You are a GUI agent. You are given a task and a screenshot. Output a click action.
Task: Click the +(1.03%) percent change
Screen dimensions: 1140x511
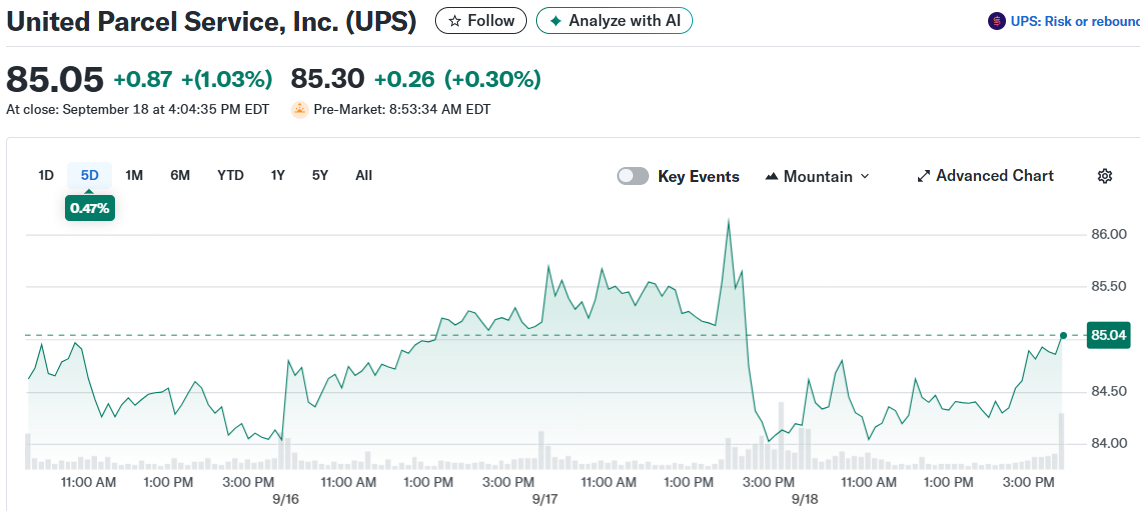pos(227,79)
